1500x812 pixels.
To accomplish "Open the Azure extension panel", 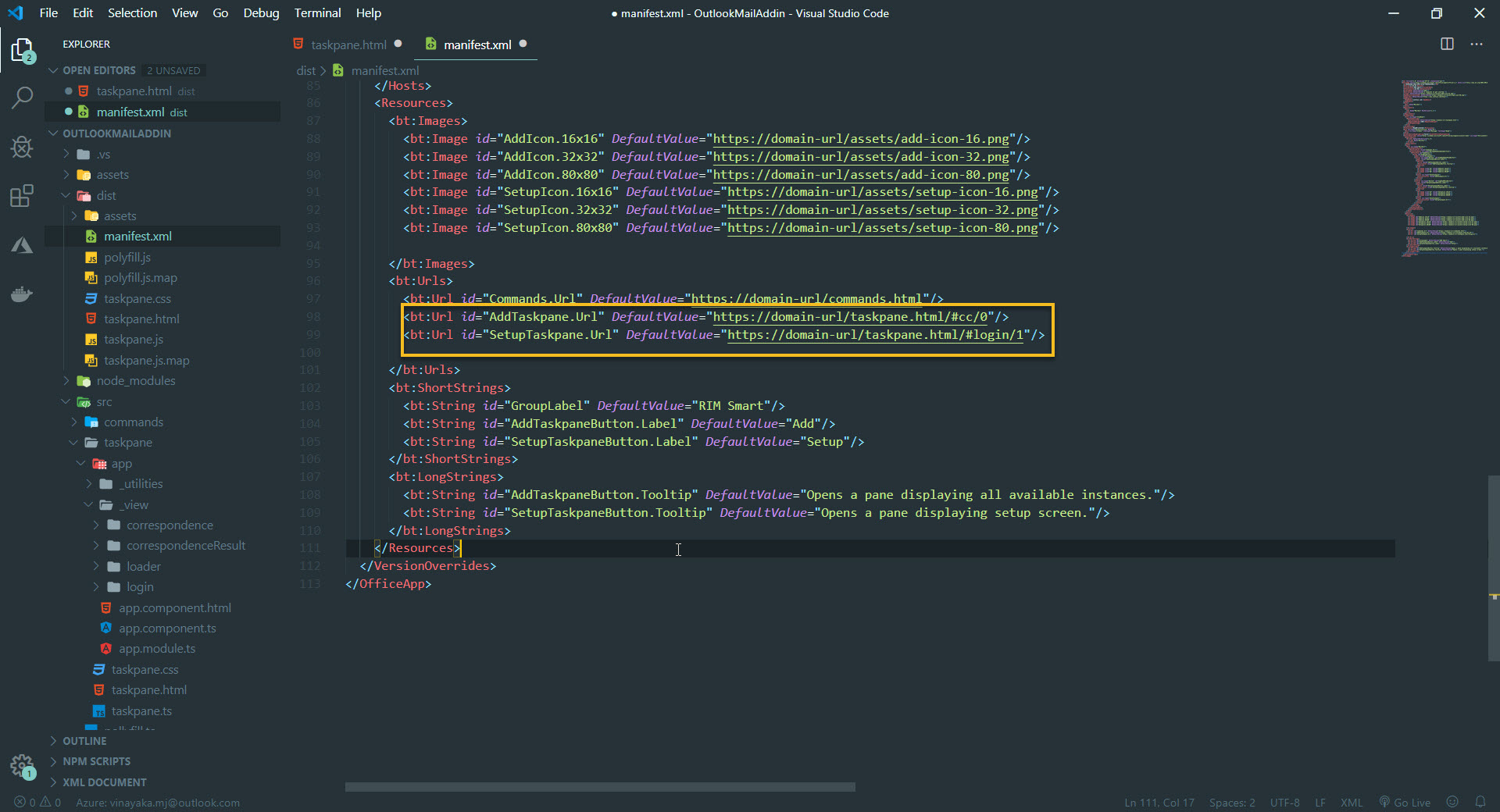I will 22,244.
